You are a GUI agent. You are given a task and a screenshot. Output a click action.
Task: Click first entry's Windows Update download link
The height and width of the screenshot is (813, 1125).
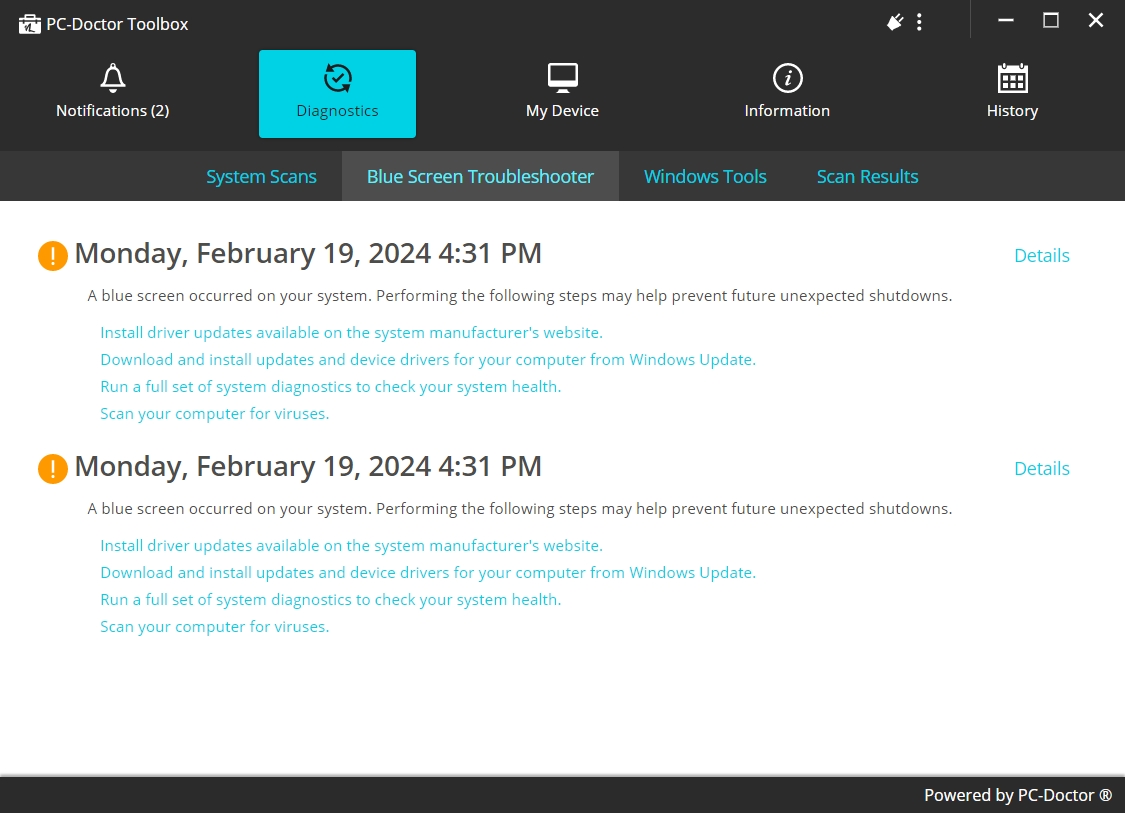[428, 359]
